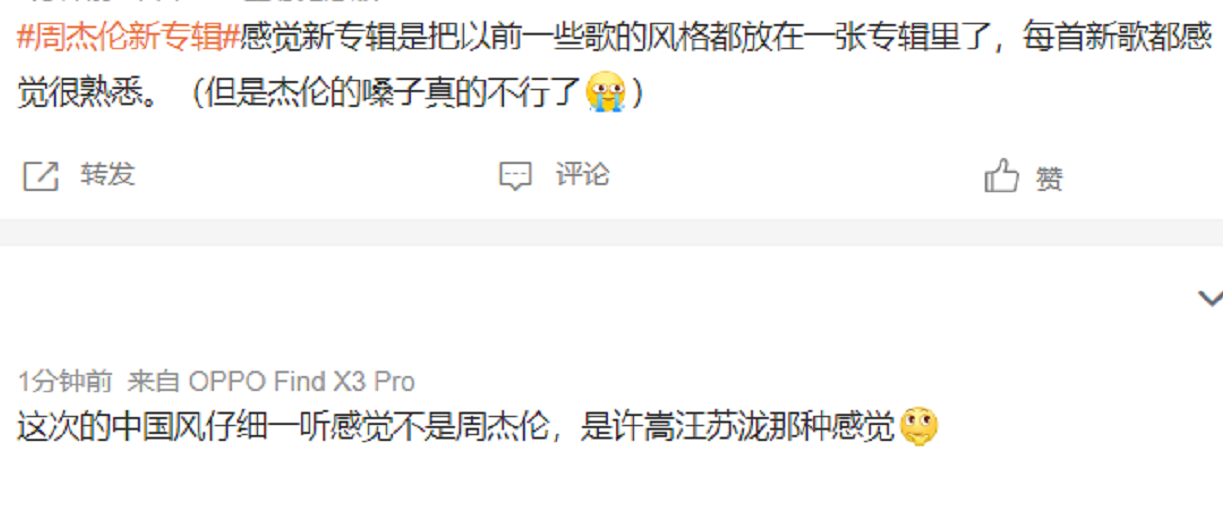The image size is (1223, 505).
Task: Open the #周杰伦新专辑# hashtag link
Action: (x=128, y=39)
